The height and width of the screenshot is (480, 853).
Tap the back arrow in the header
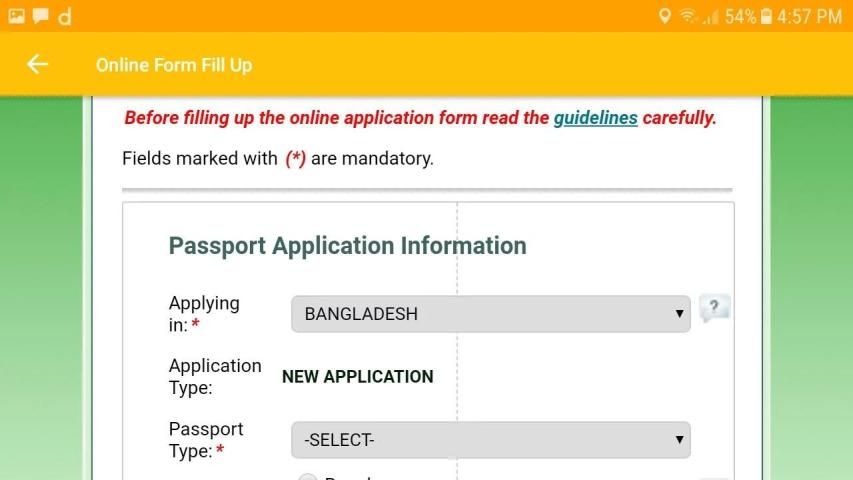[x=37, y=65]
